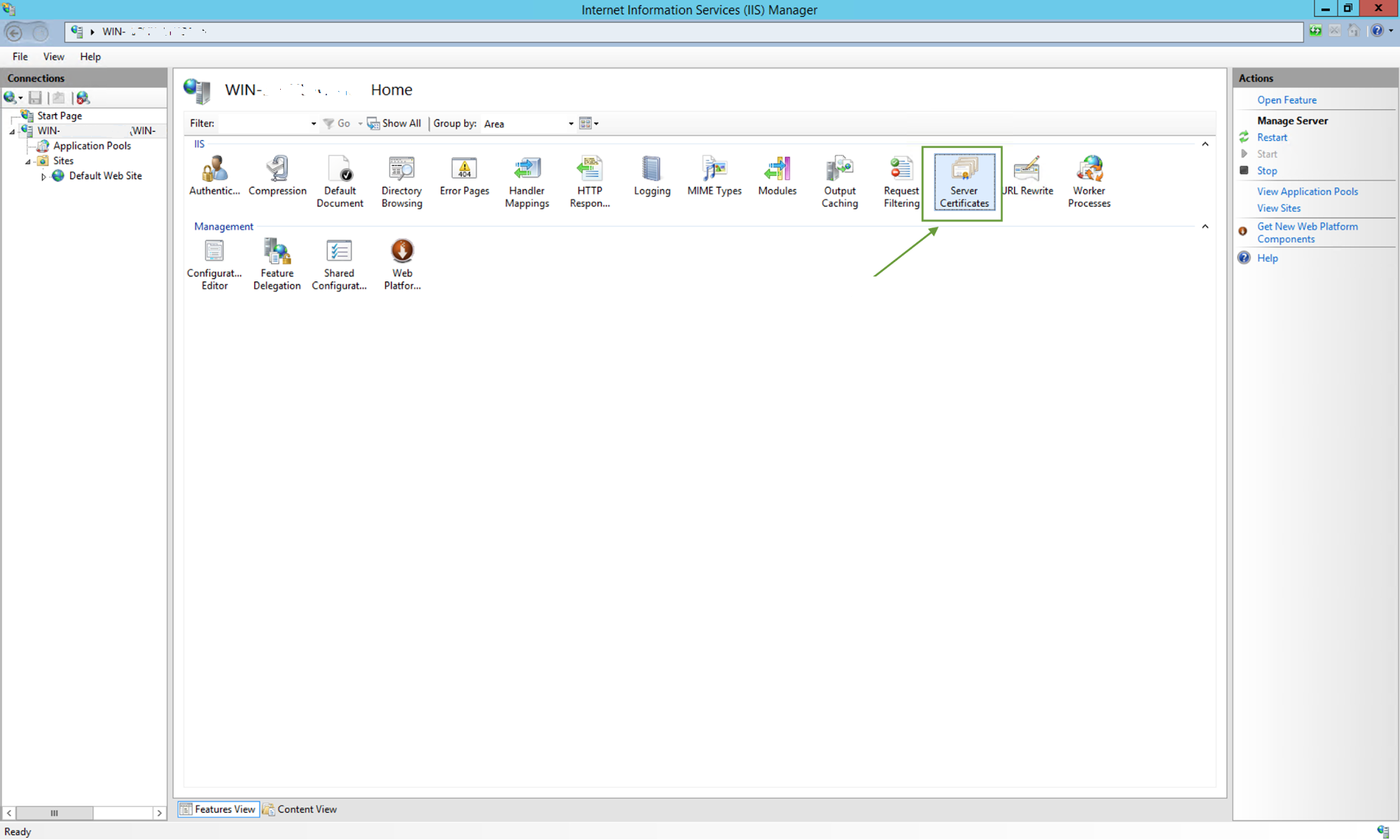Switch to Content View tab
This screenshot has height=840, width=1400.
[299, 809]
